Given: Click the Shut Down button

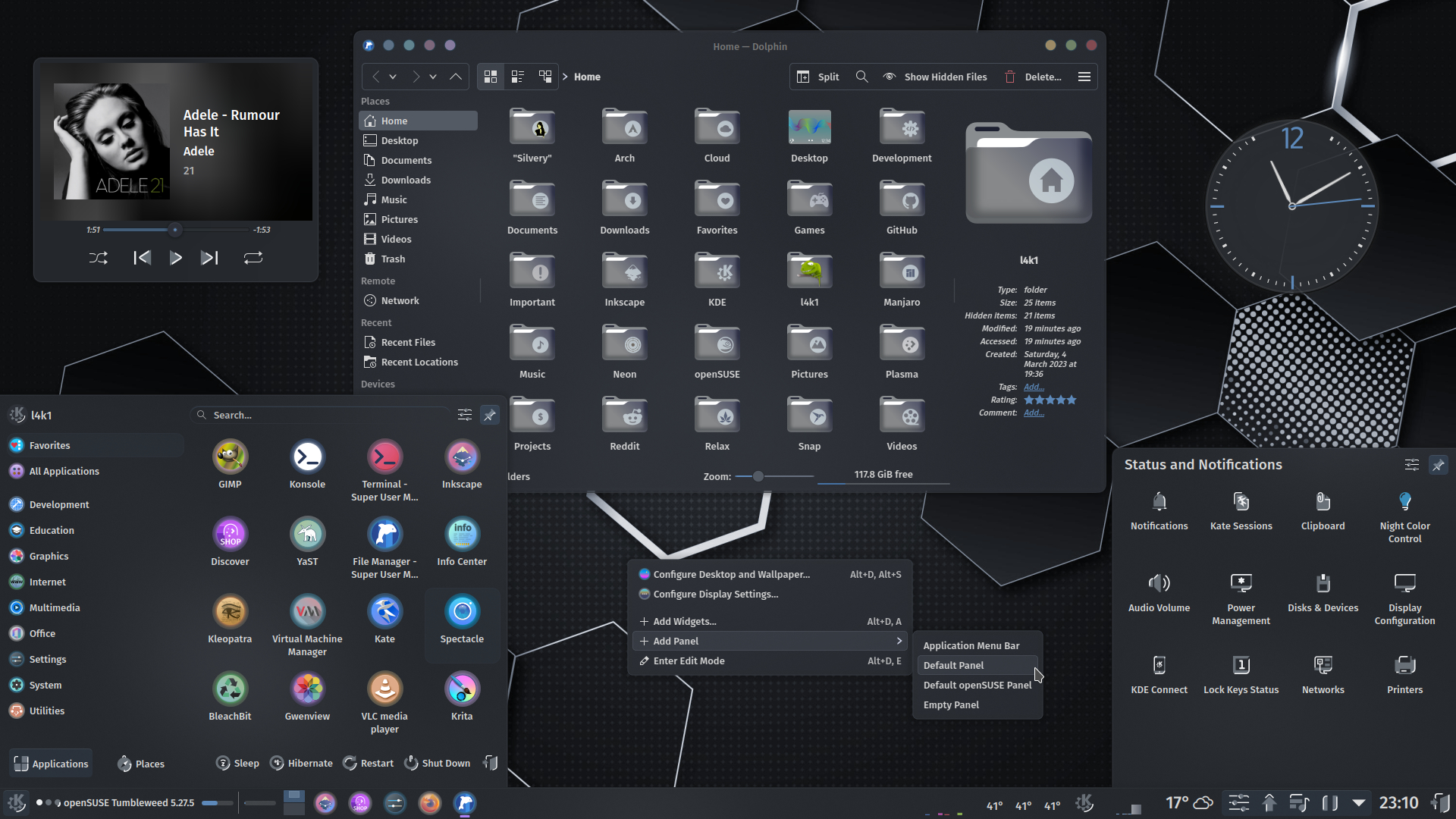Looking at the screenshot, I should [437, 763].
